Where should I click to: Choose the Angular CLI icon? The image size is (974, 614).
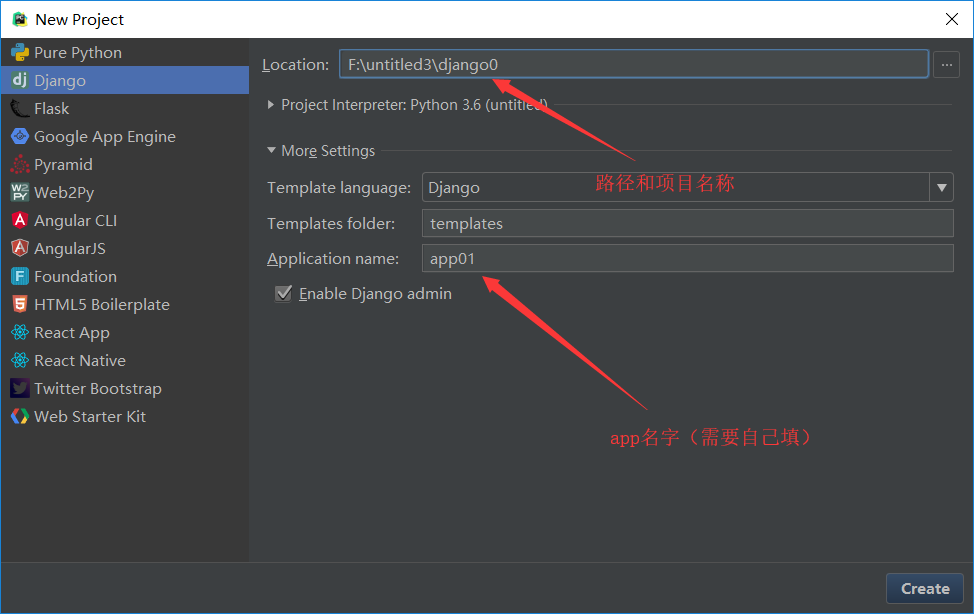(x=20, y=220)
